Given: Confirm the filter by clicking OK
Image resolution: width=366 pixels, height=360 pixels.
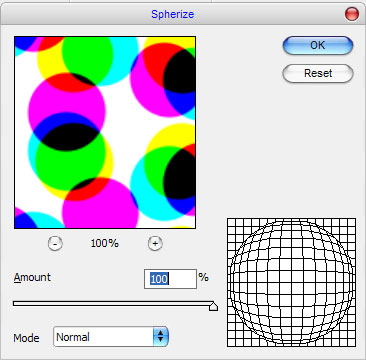Looking at the screenshot, I should 317,45.
